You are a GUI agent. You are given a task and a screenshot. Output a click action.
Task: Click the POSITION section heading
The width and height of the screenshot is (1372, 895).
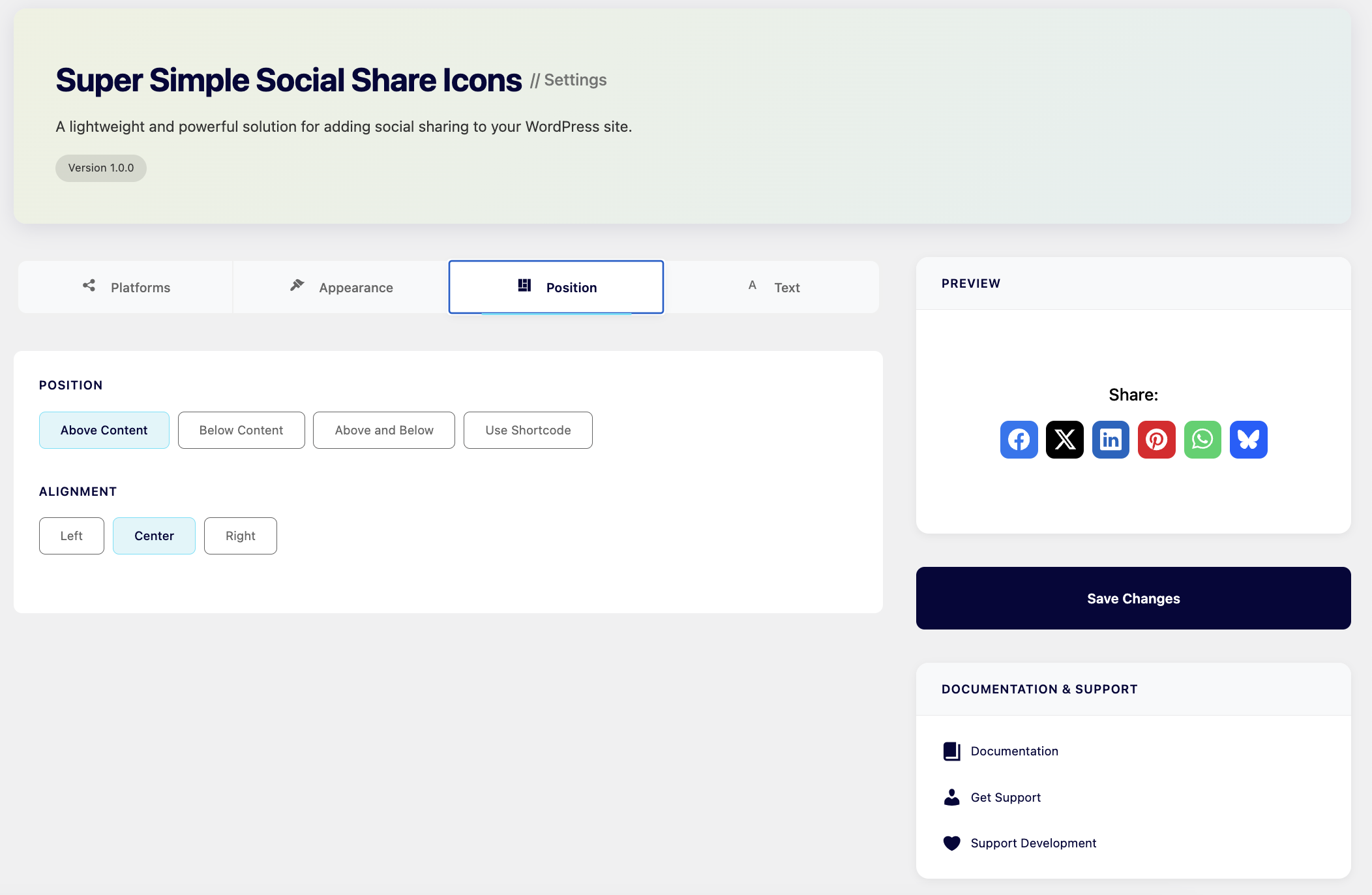click(71, 385)
